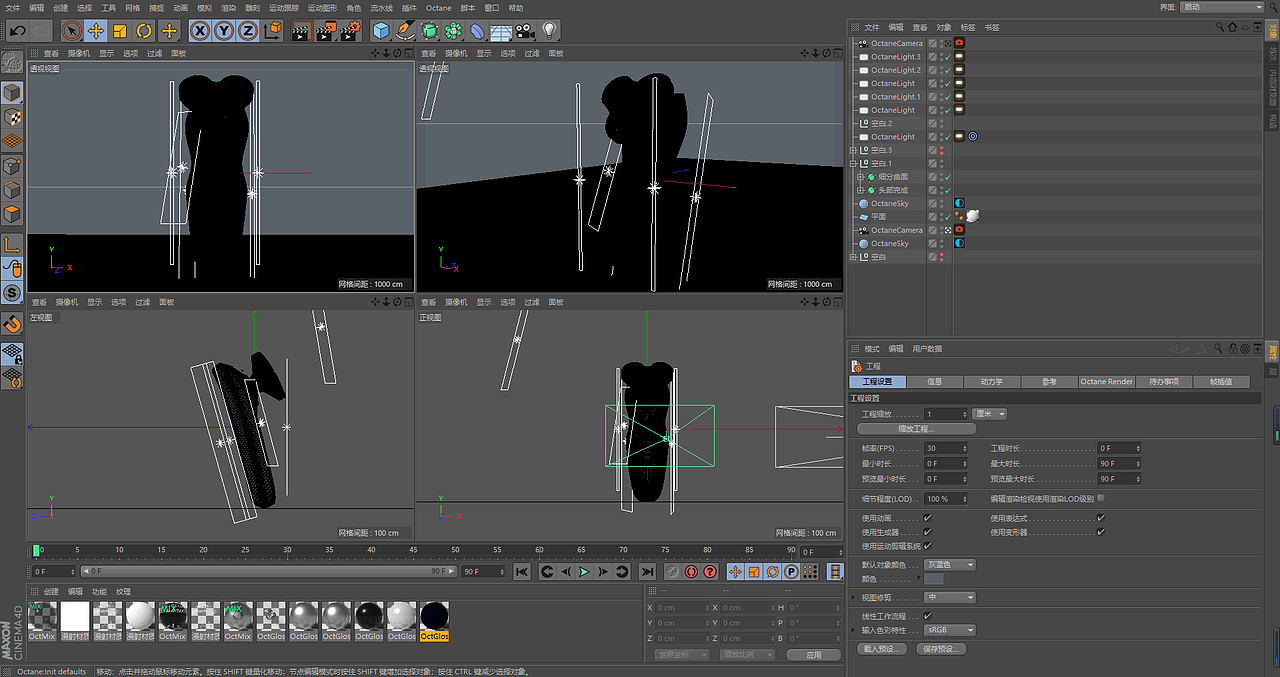Toggle Z axis lock
The height and width of the screenshot is (677, 1280).
248,31
